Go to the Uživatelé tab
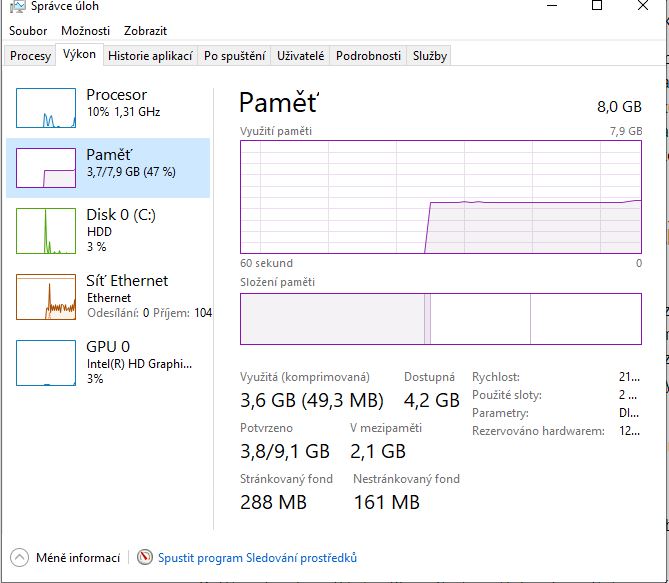The height and width of the screenshot is (583, 669). pos(300,56)
